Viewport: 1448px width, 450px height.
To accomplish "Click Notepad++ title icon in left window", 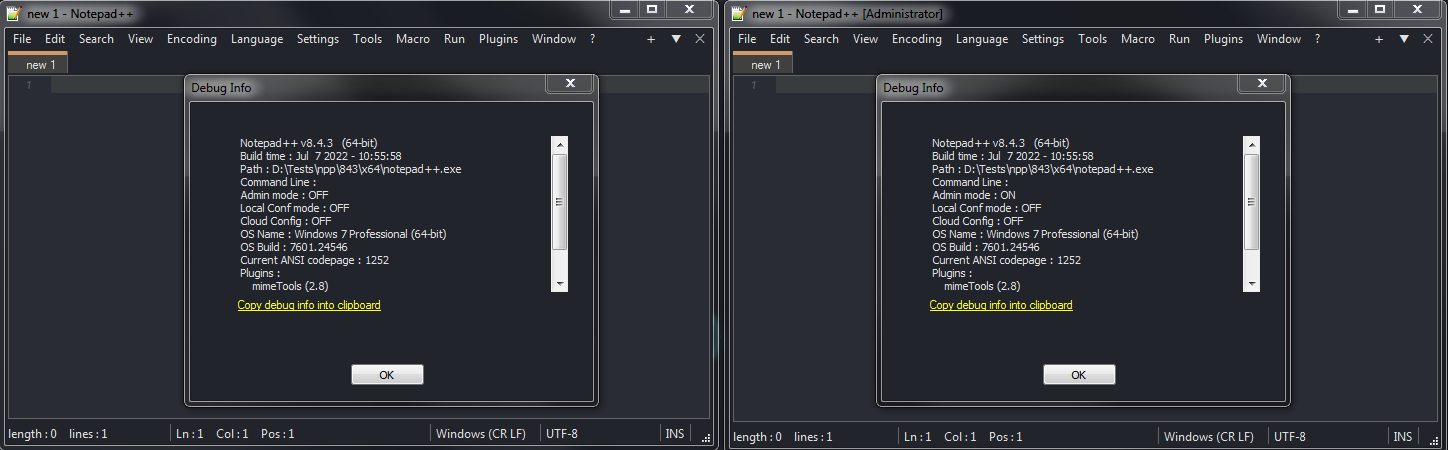I will pos(13,13).
